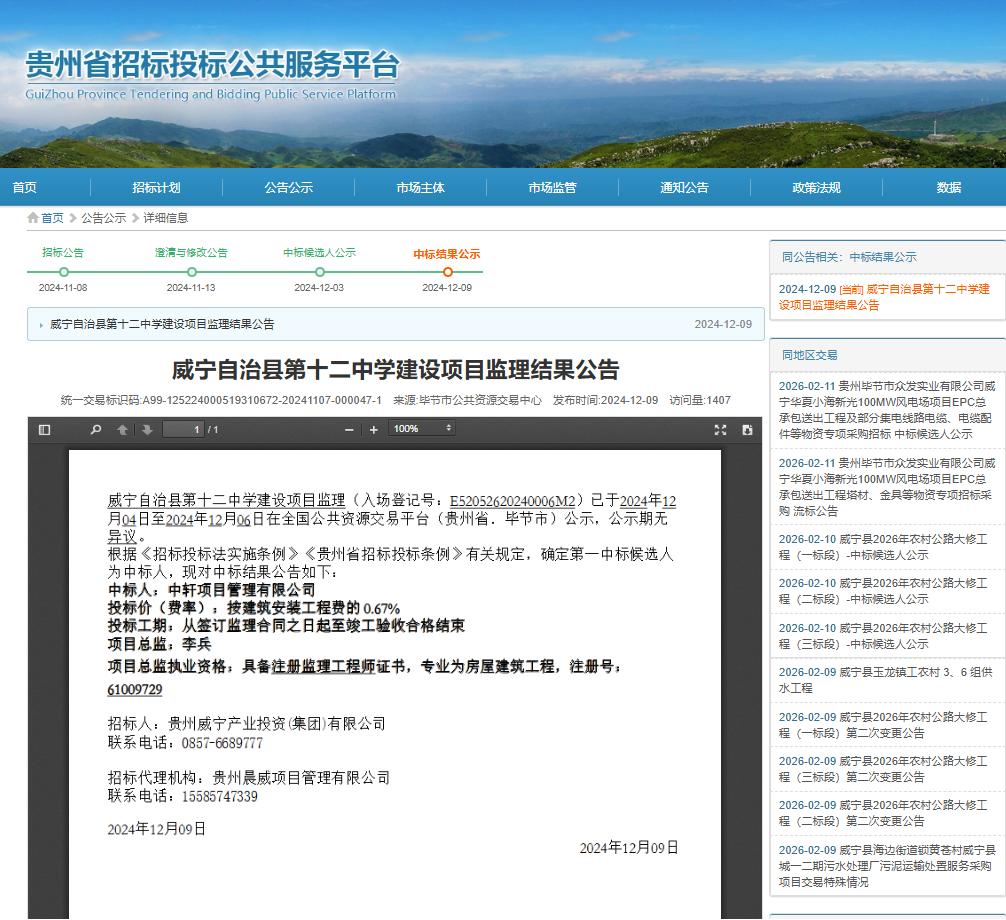Select the 招标公告 timeline step
This screenshot has height=920, width=1006.
click(63, 271)
